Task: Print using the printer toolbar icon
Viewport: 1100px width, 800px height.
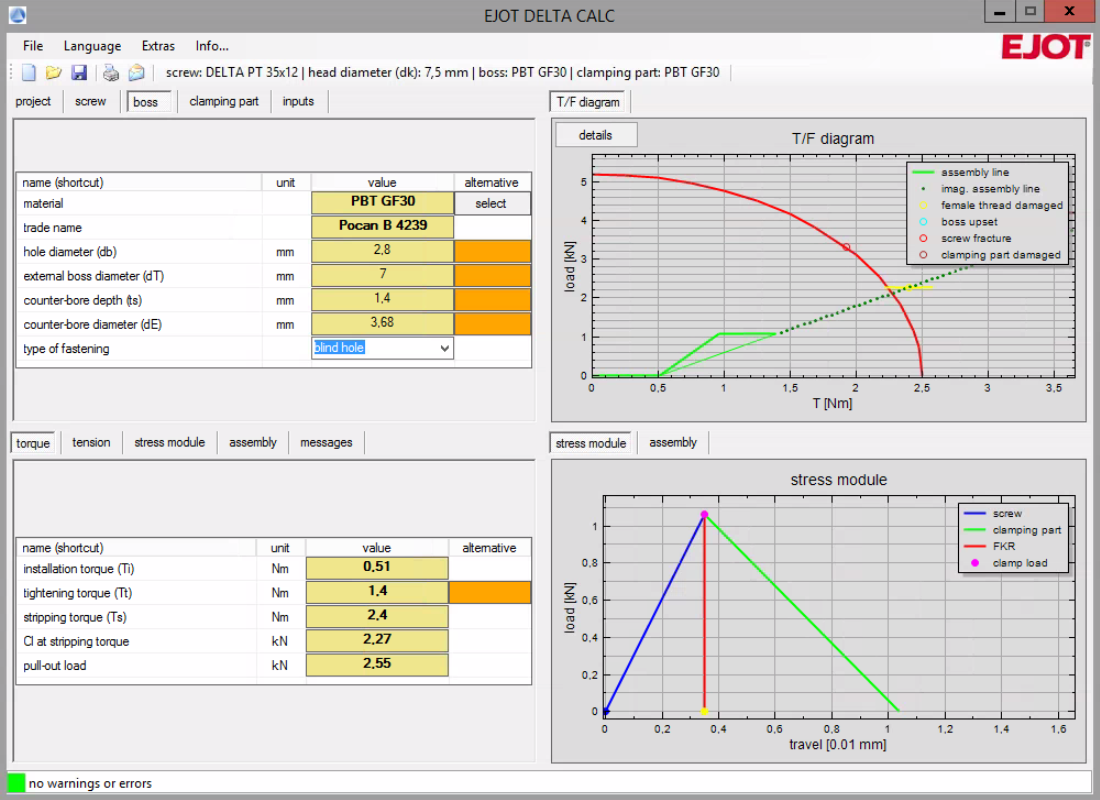Action: tap(111, 72)
